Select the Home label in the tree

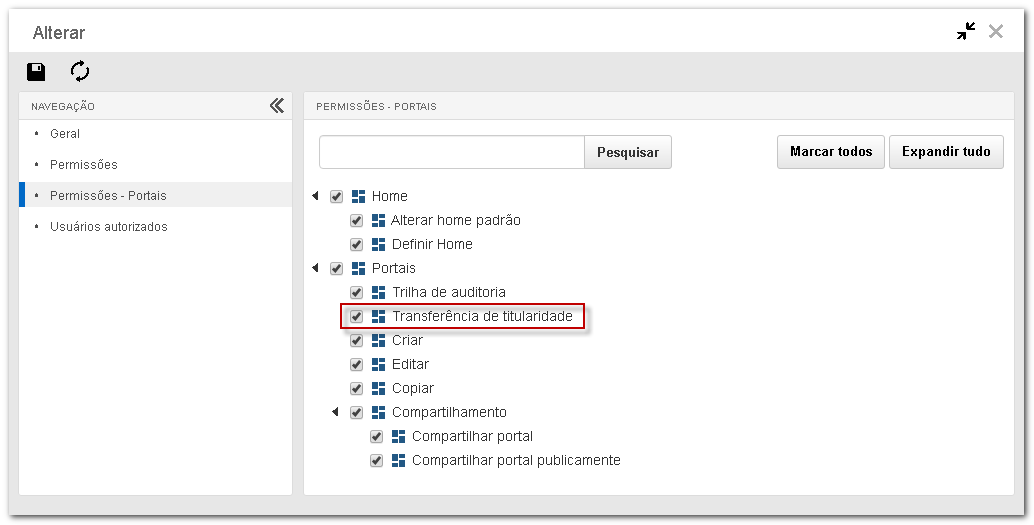coord(390,197)
